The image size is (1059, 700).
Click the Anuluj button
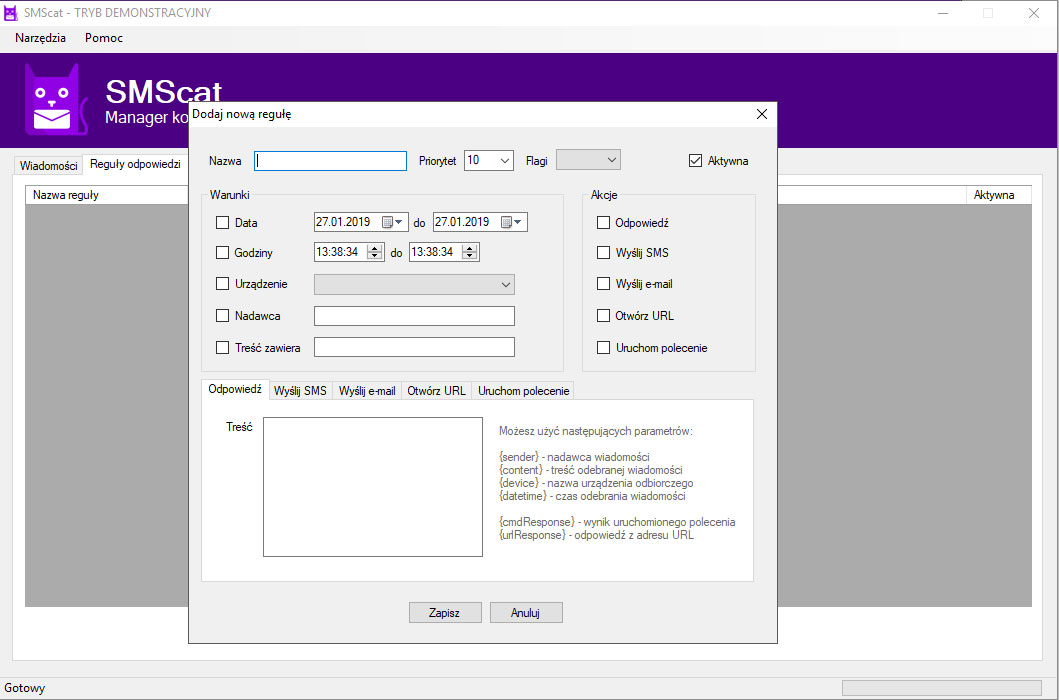[526, 613]
